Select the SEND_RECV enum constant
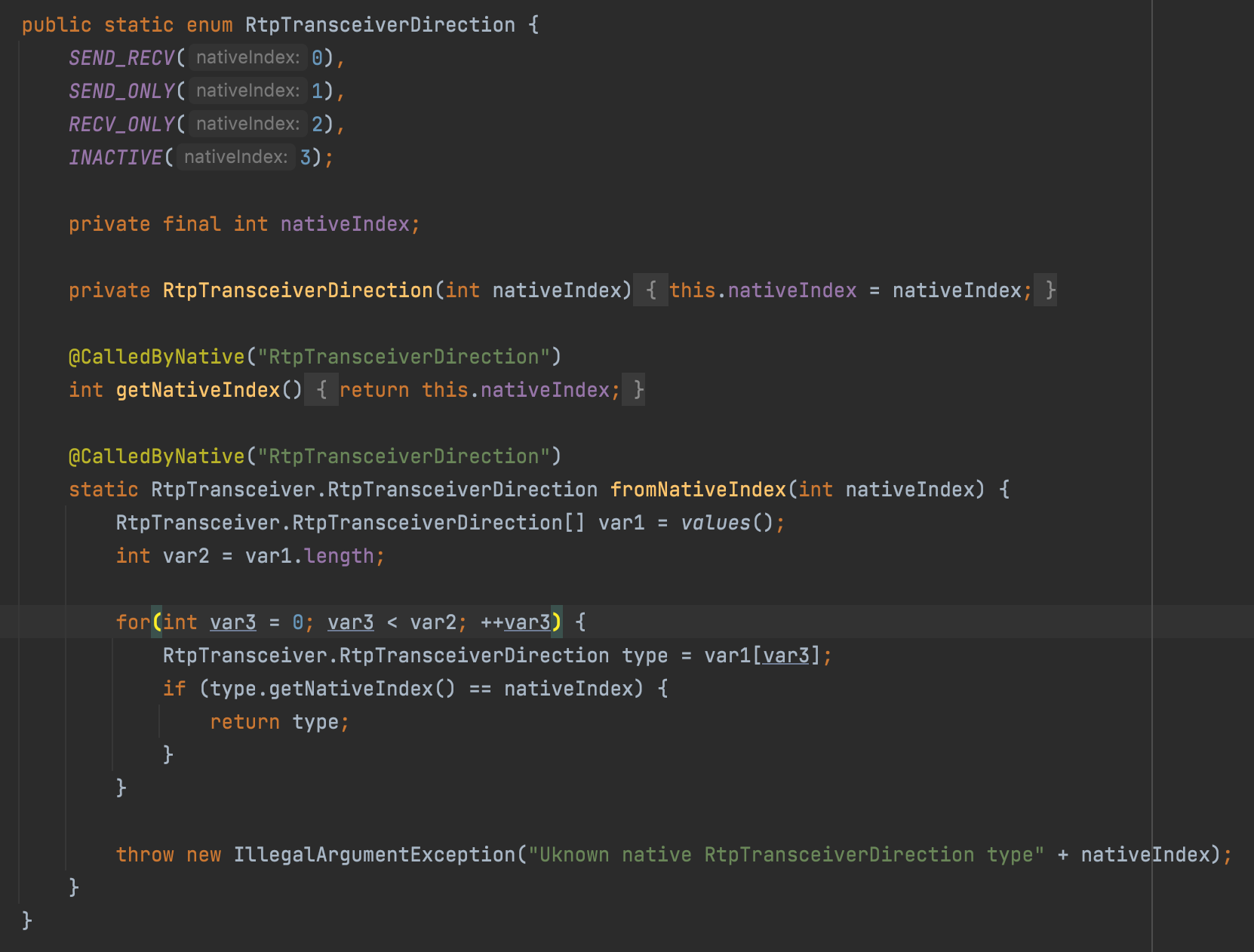 pos(120,57)
